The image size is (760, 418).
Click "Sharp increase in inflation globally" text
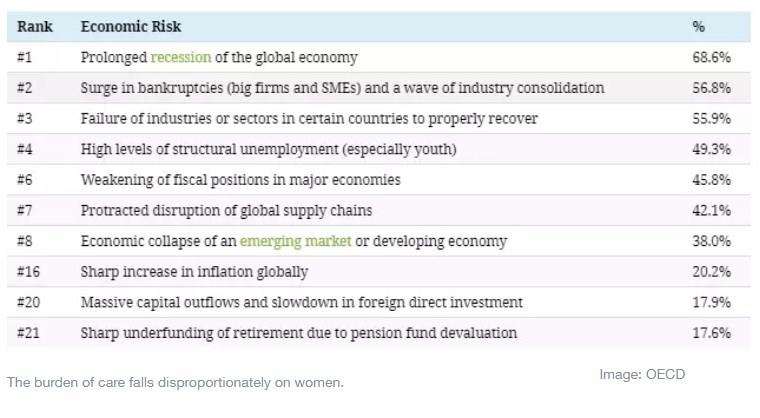click(x=194, y=272)
